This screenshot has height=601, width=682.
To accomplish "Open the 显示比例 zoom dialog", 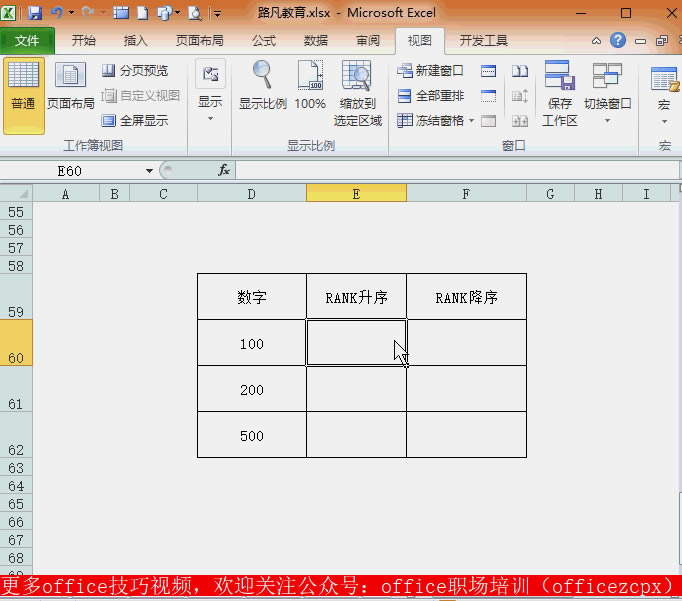I will pos(263,86).
